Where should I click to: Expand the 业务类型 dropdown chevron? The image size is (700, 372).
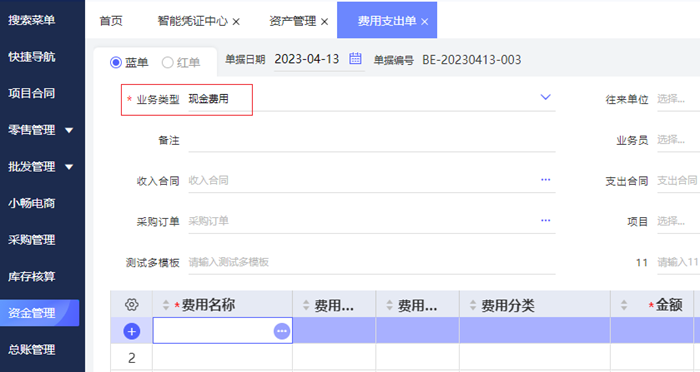point(546,97)
